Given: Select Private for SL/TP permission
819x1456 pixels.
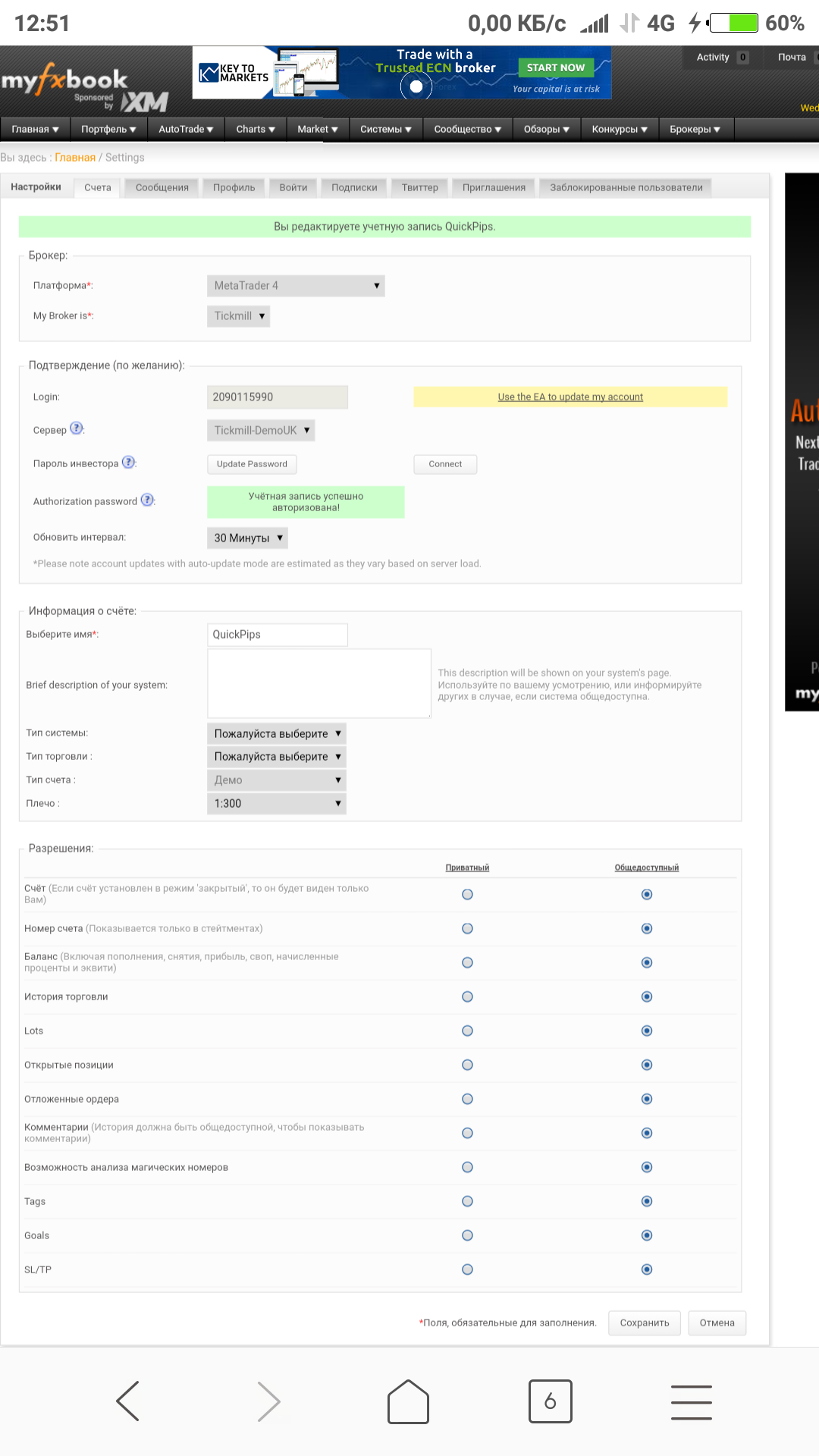Looking at the screenshot, I should [x=467, y=1269].
